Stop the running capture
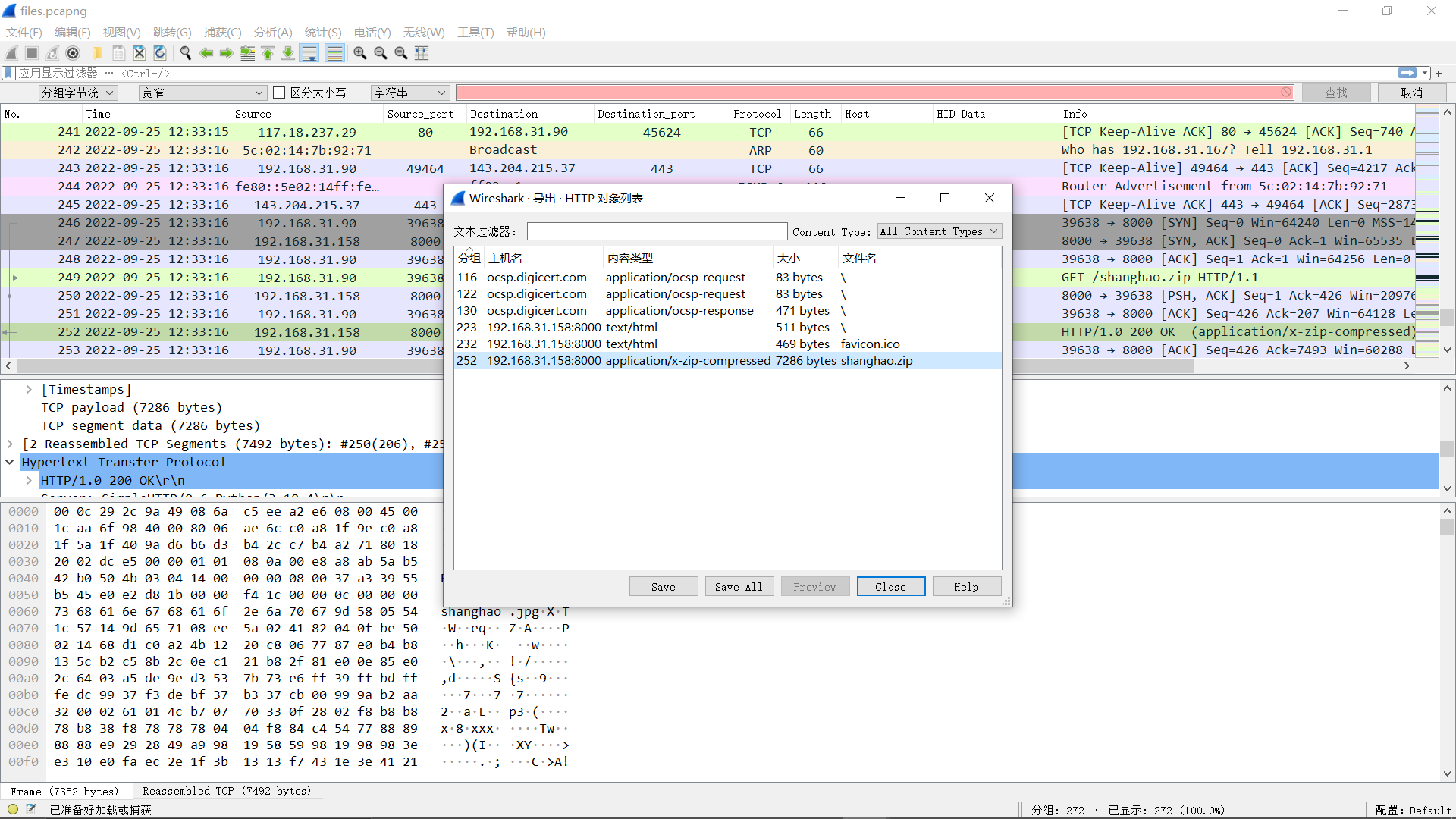Image resolution: width=1456 pixels, height=819 pixels. click(x=31, y=53)
